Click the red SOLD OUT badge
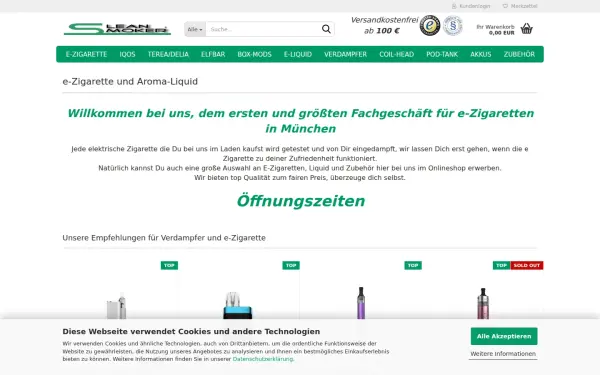The image size is (600, 375). coord(527,265)
